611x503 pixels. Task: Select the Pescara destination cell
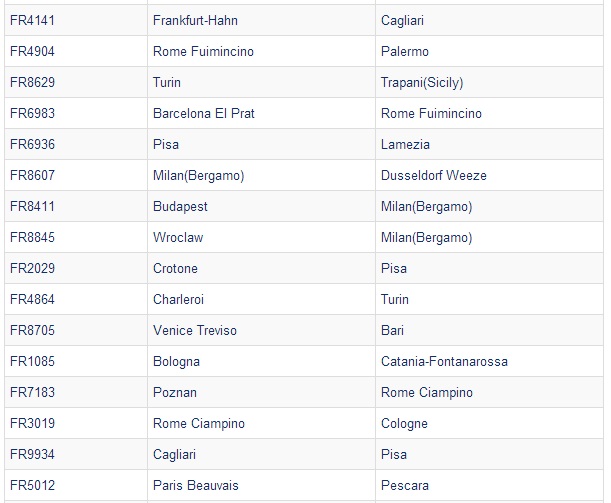[489, 485]
